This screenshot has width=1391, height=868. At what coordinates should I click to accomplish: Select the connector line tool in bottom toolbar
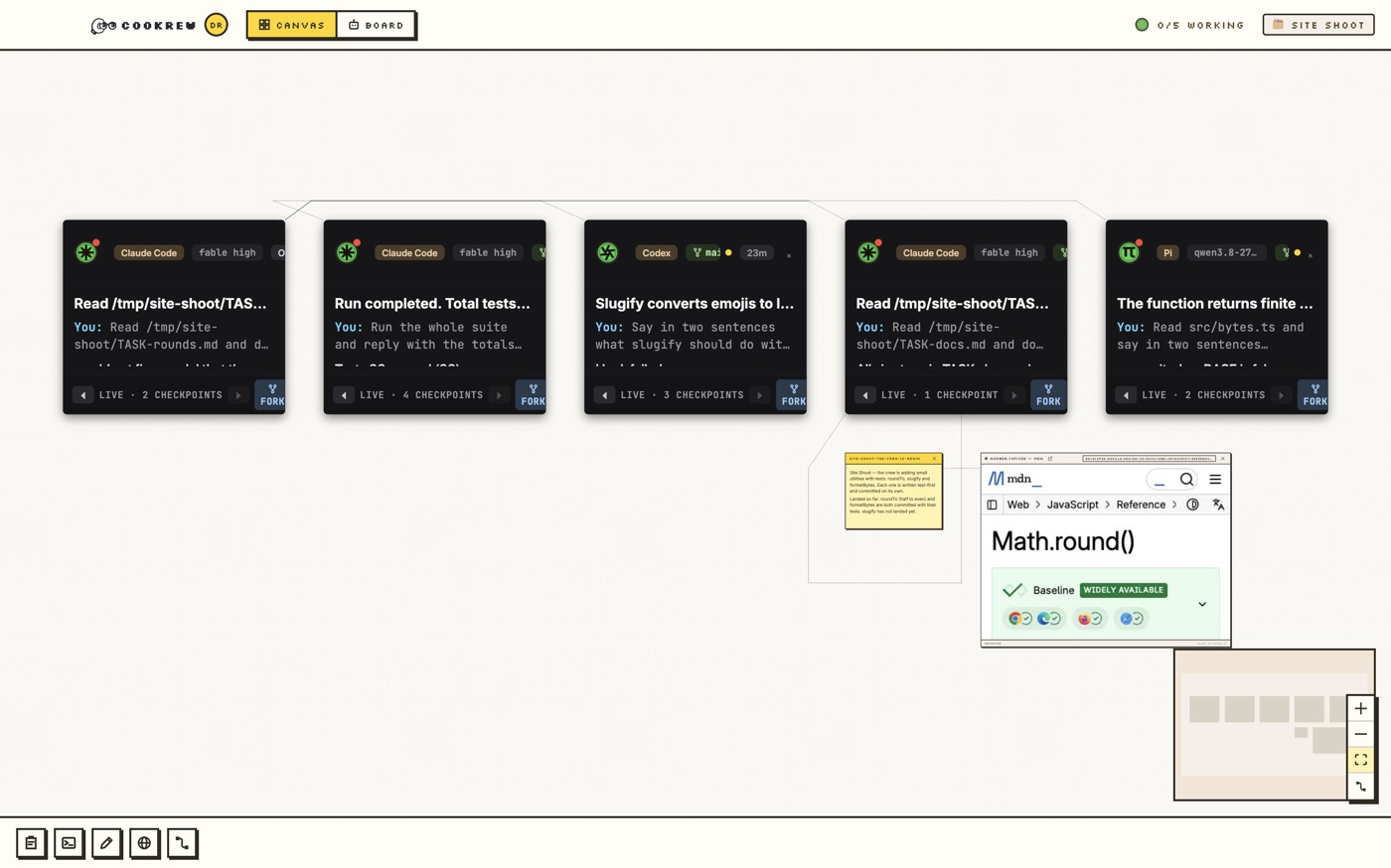pos(182,843)
